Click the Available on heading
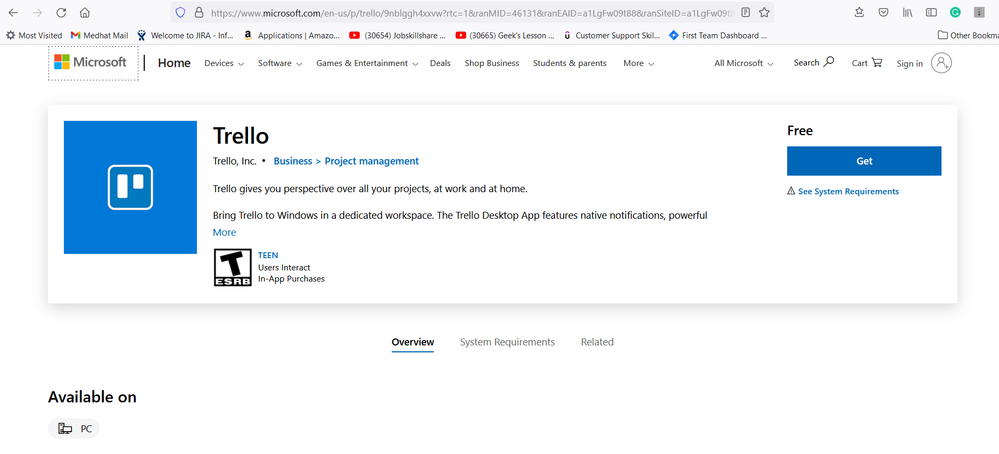This screenshot has height=454, width=999. point(92,397)
